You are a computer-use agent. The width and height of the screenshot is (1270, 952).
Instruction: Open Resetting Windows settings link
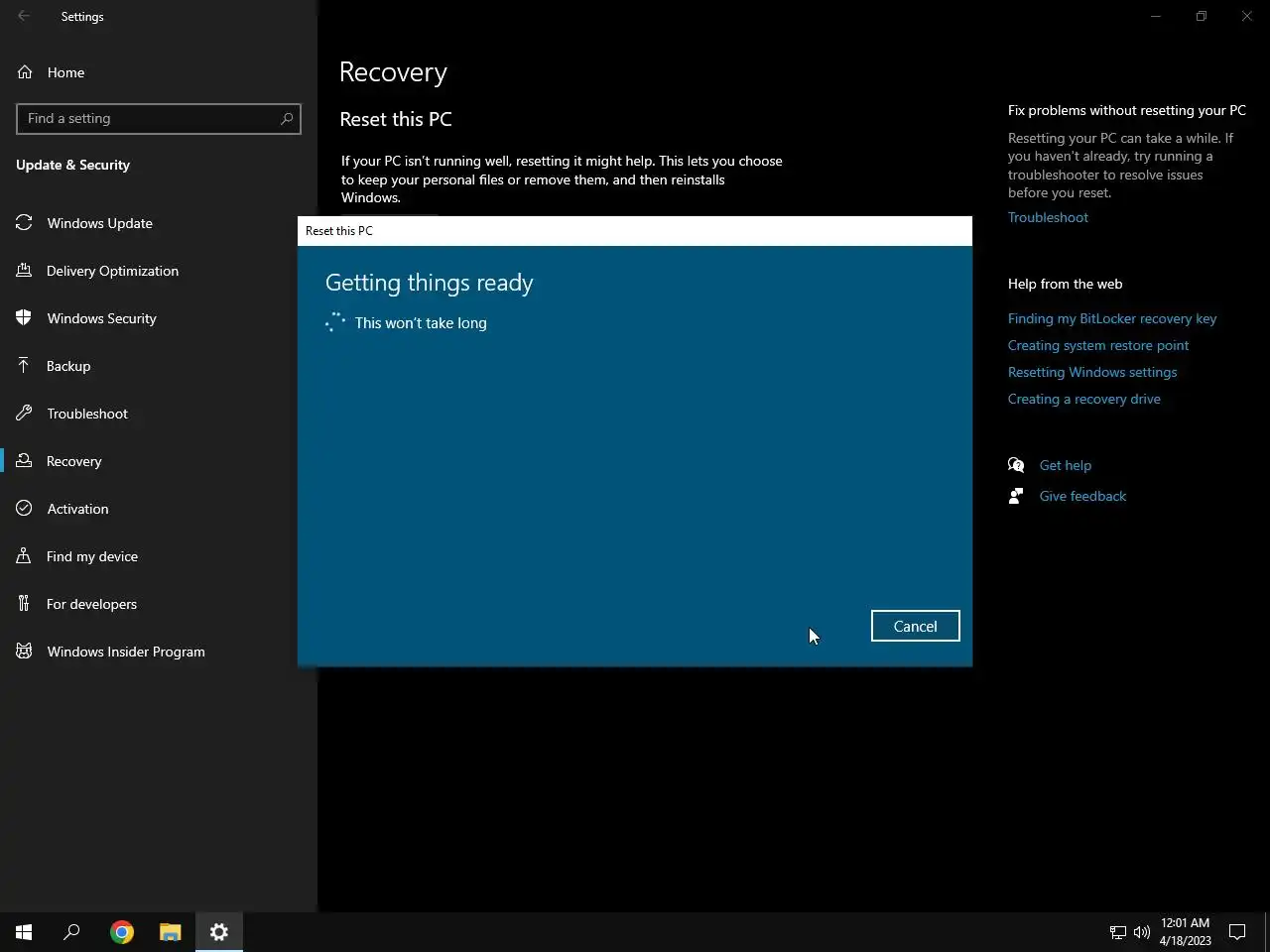[x=1092, y=372]
